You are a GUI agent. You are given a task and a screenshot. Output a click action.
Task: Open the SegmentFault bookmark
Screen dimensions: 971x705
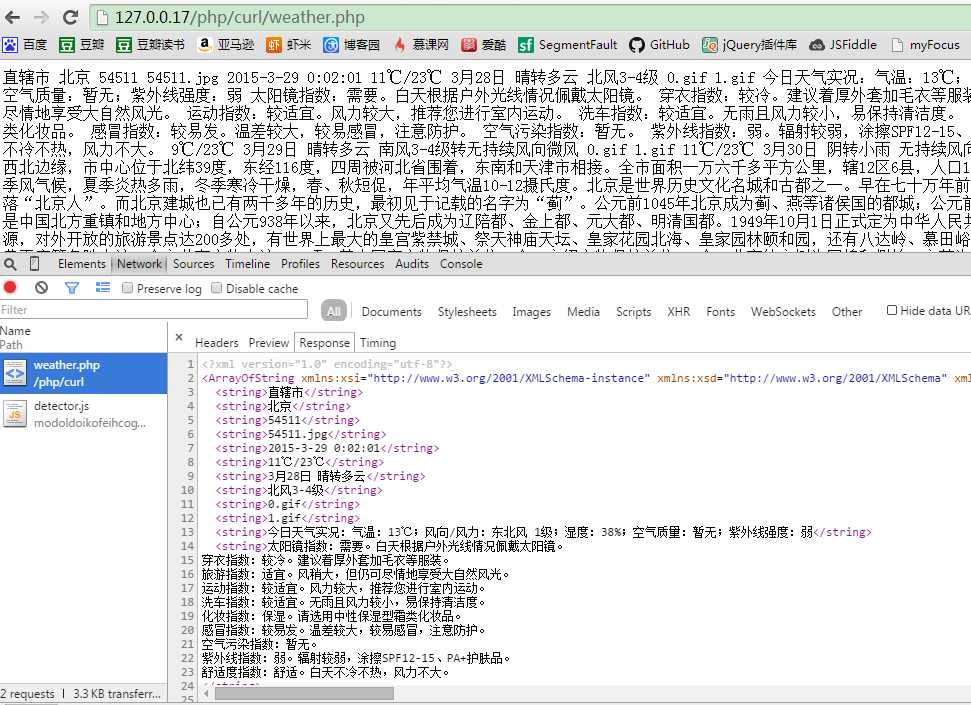click(568, 45)
